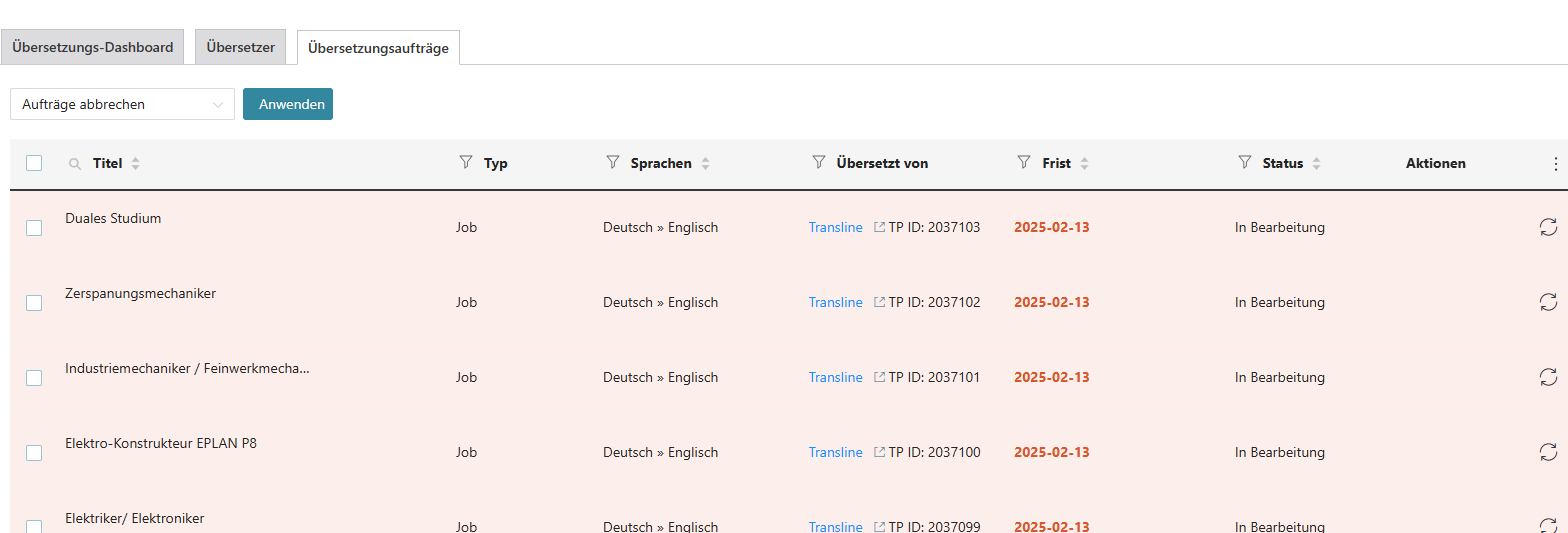Switch to the Übersetzungs-Dashboard tab

(x=93, y=47)
